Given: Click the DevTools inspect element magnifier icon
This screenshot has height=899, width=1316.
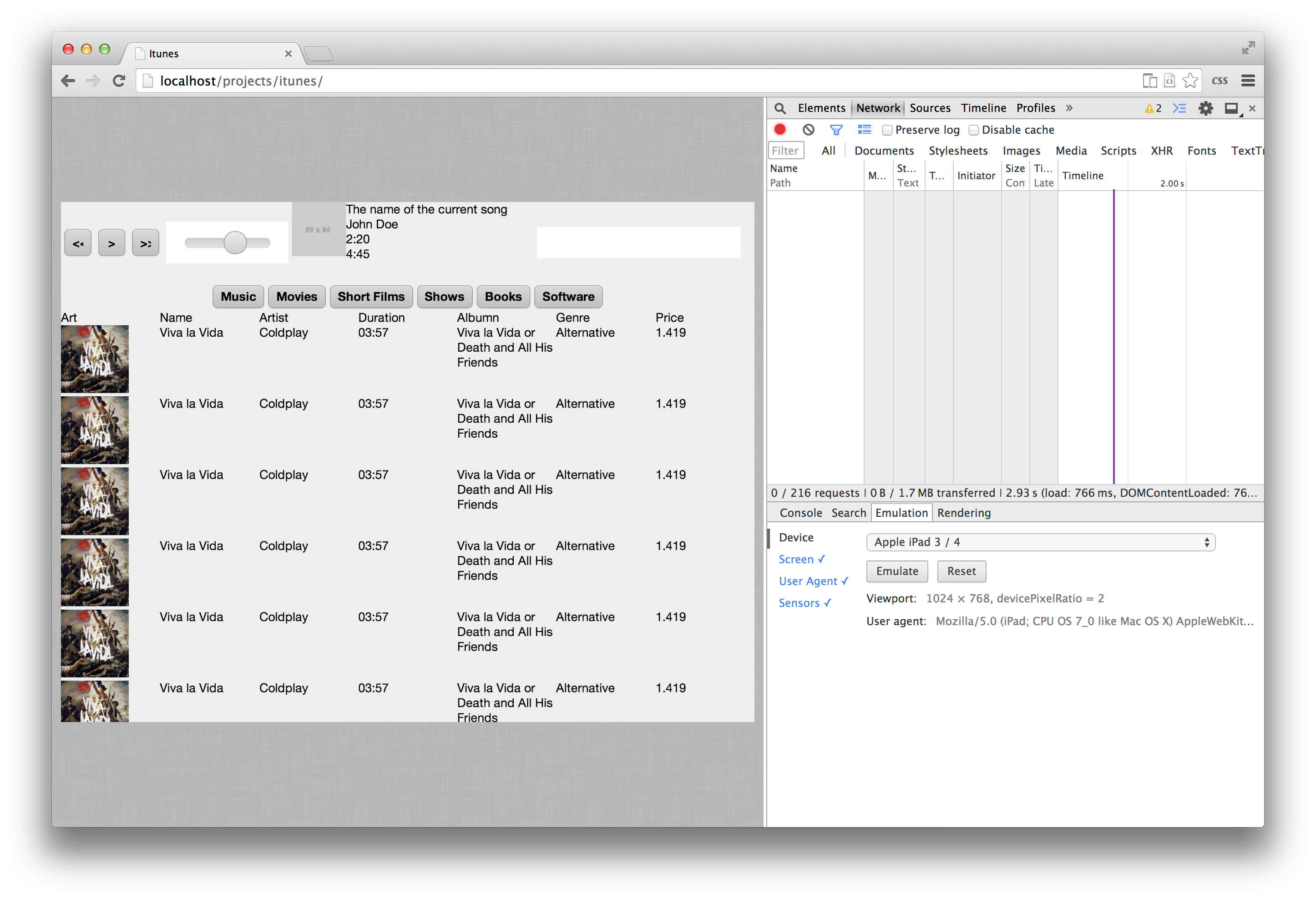Looking at the screenshot, I should (x=780, y=108).
